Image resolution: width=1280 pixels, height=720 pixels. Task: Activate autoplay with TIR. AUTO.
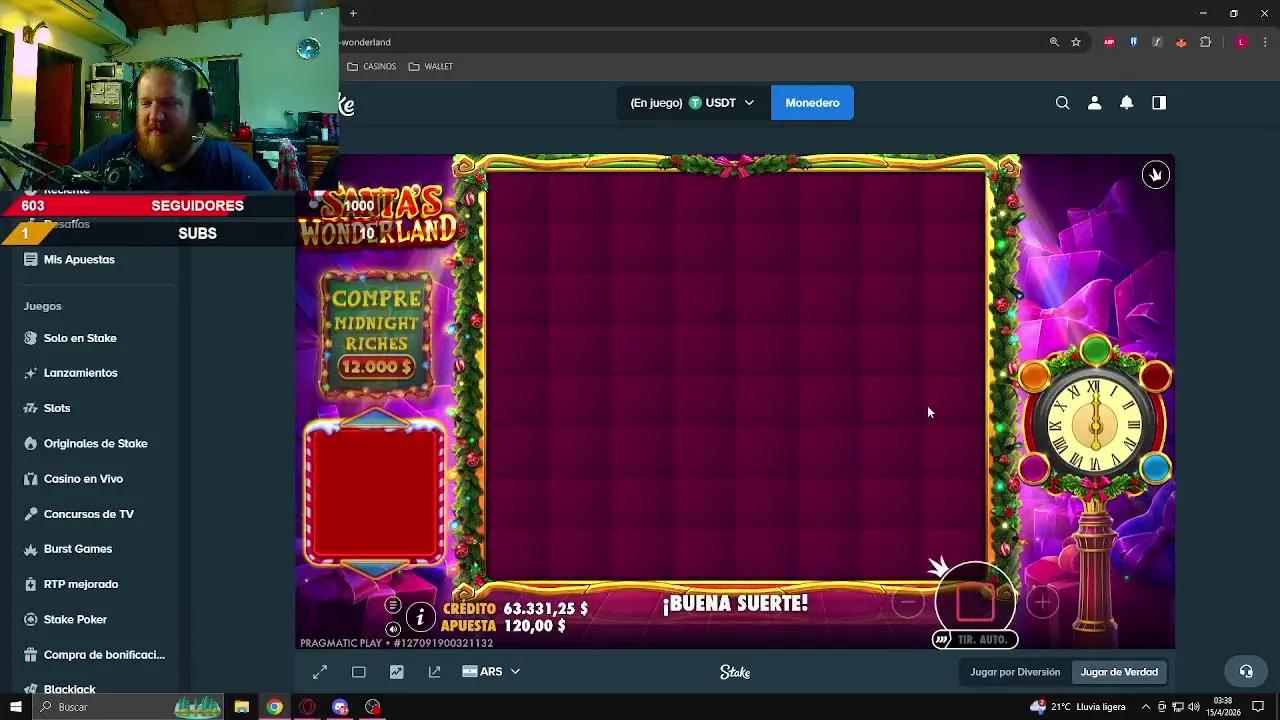click(x=985, y=639)
